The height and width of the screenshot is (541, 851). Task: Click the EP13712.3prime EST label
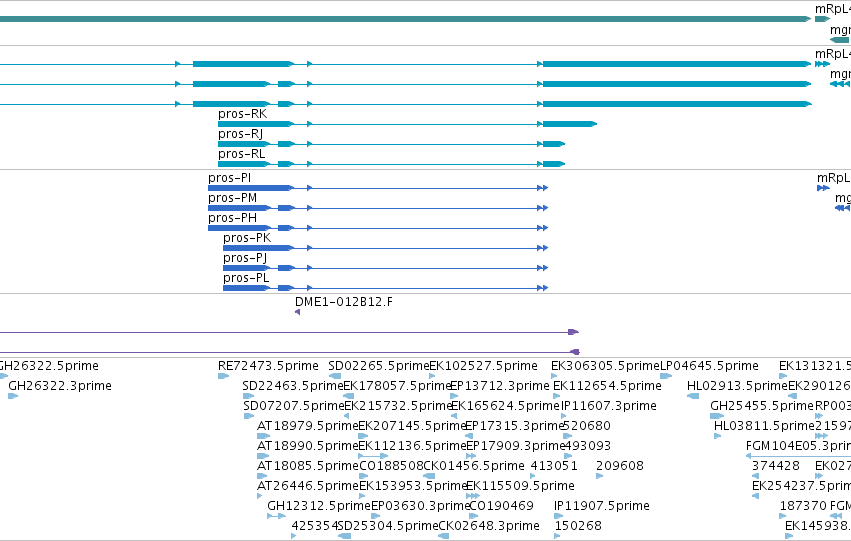(500, 386)
